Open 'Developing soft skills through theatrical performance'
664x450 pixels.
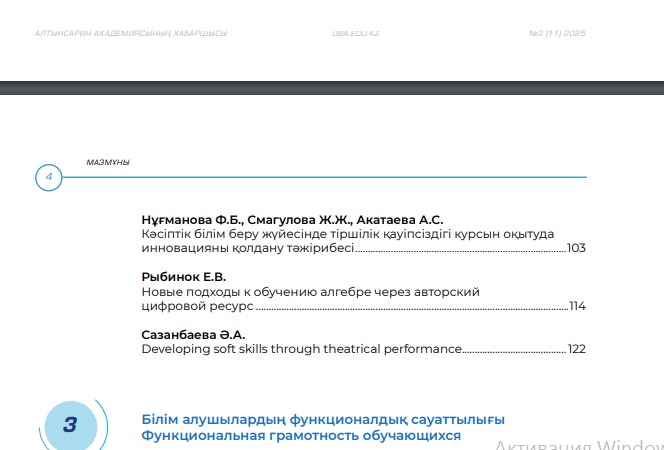click(301, 350)
